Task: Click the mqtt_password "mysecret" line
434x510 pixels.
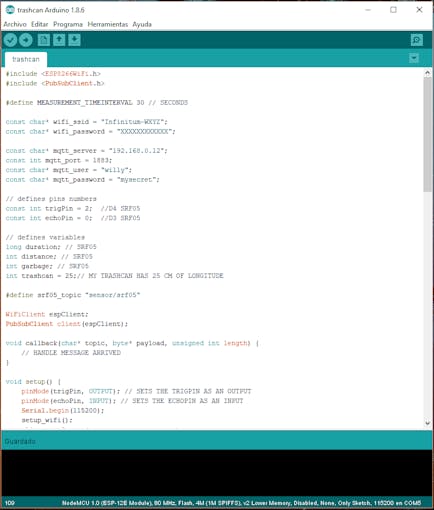Action: click(x=83, y=180)
